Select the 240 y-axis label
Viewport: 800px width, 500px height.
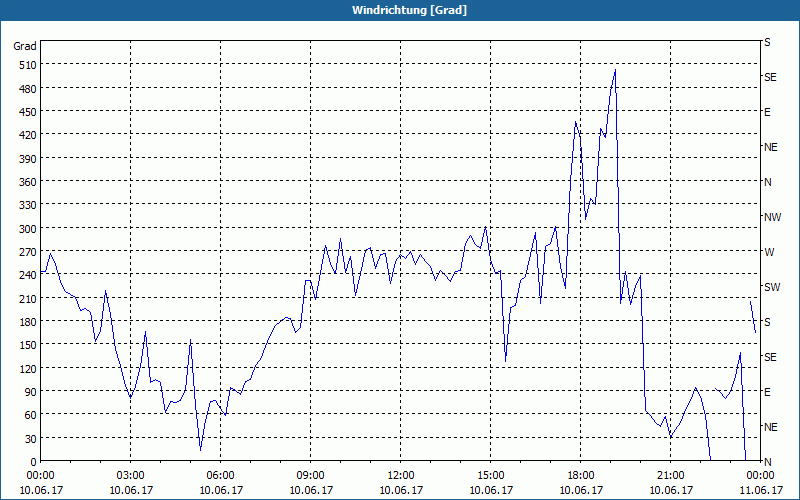click(28, 275)
